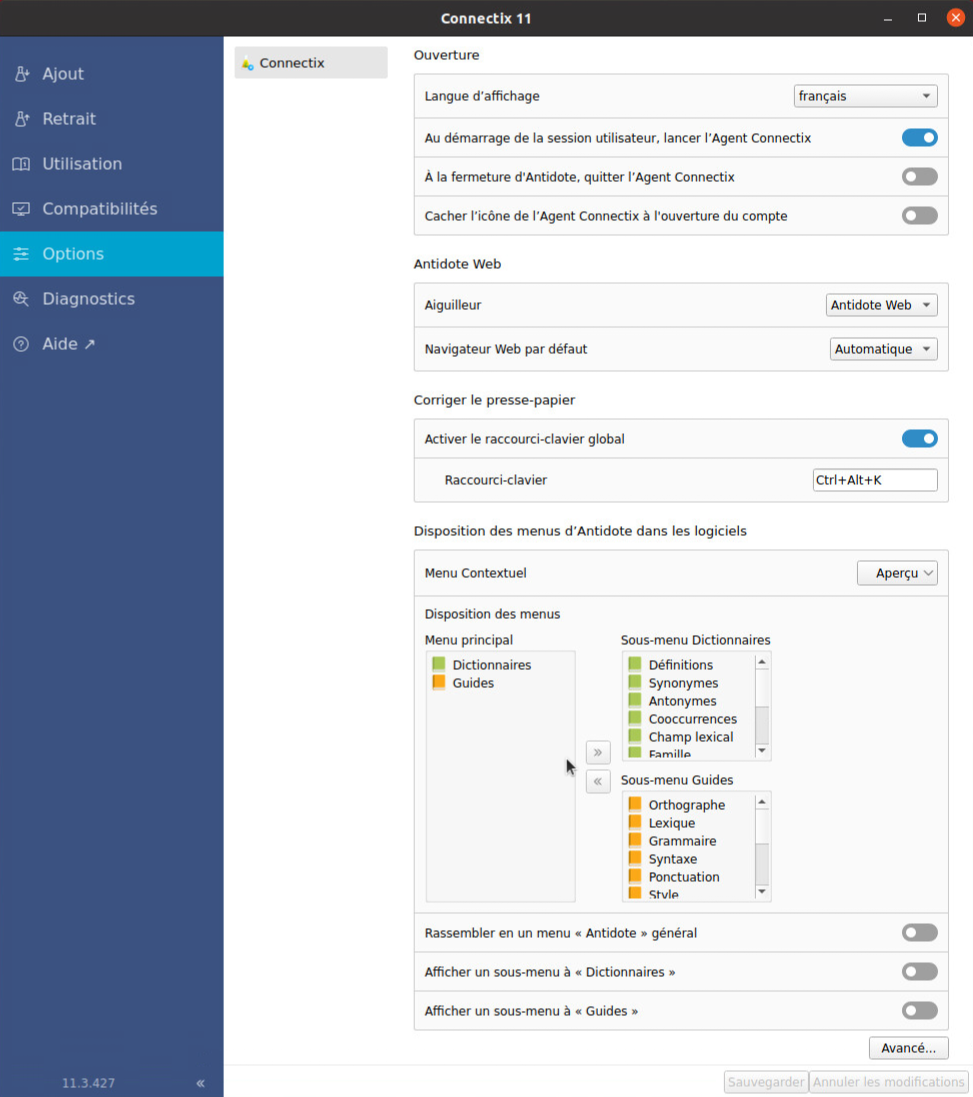Expand the Aiguilleur dropdown

[x=882, y=305]
